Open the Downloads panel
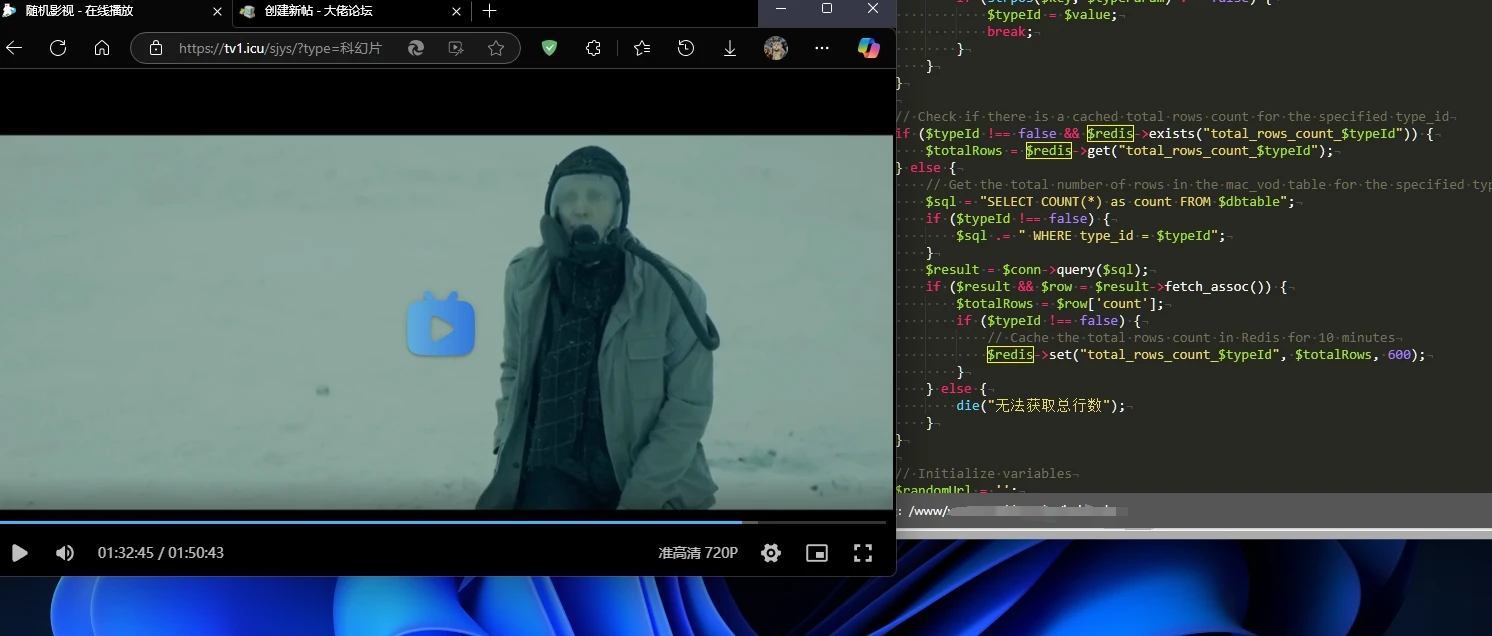This screenshot has width=1492, height=636. [x=730, y=48]
